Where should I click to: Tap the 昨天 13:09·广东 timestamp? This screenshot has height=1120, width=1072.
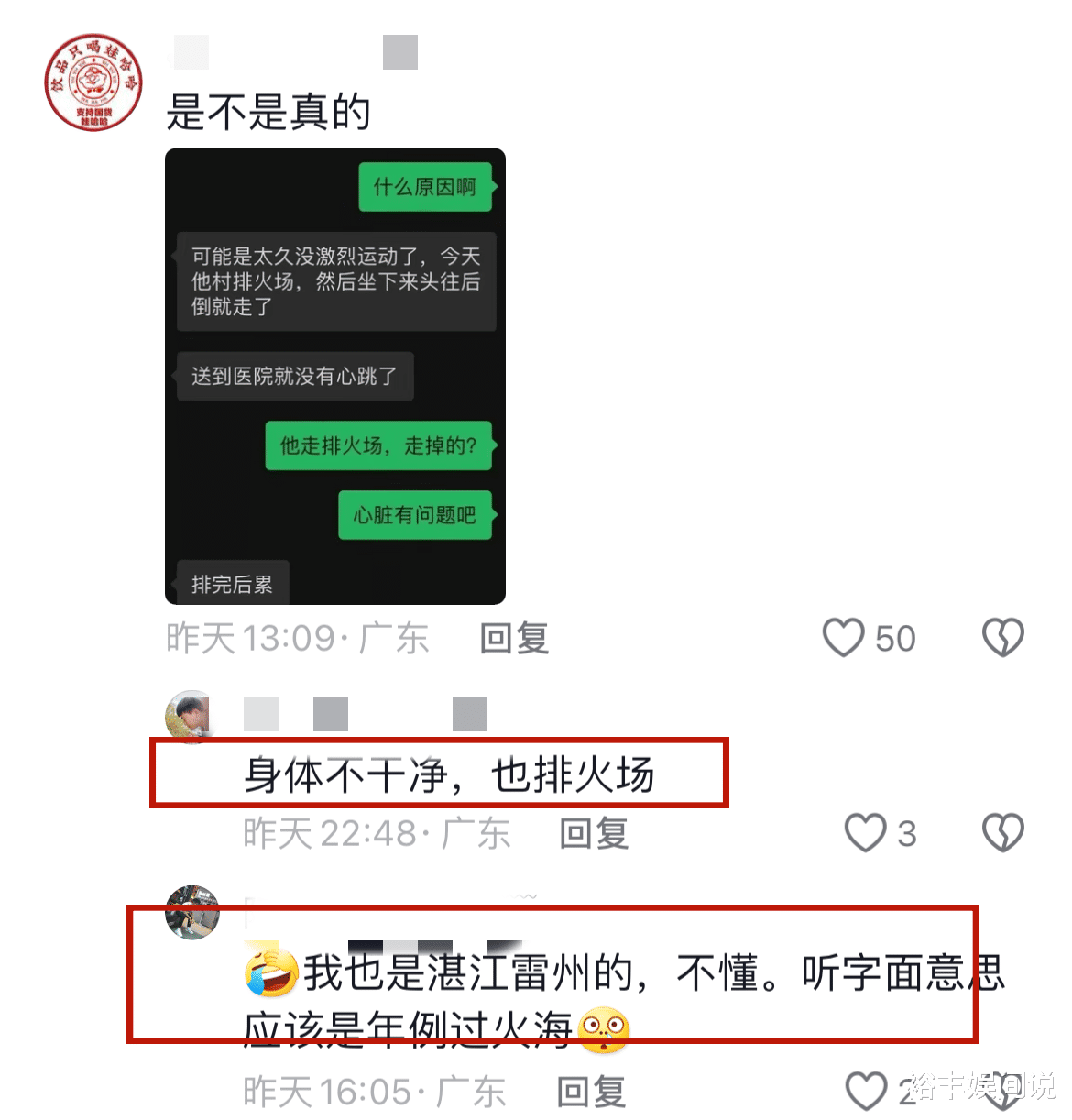[297, 638]
